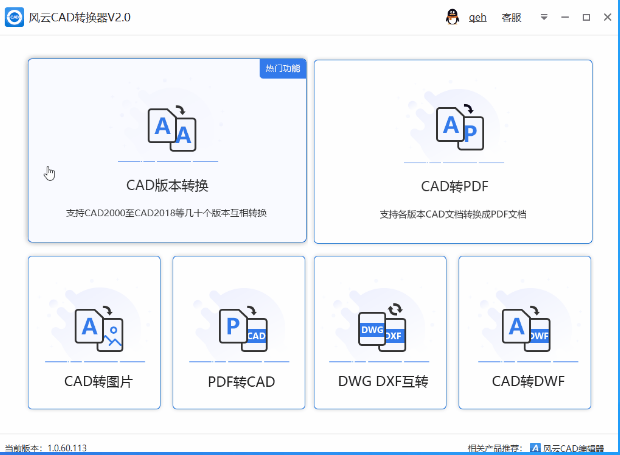Image resolution: width=620 pixels, height=455 pixels.
Task: Select the CAD版本转换 title text
Action: (167, 185)
